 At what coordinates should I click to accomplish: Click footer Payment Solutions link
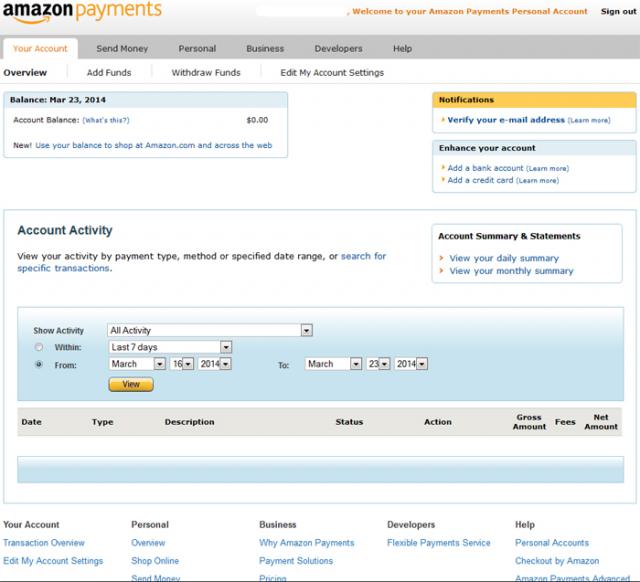(x=296, y=561)
